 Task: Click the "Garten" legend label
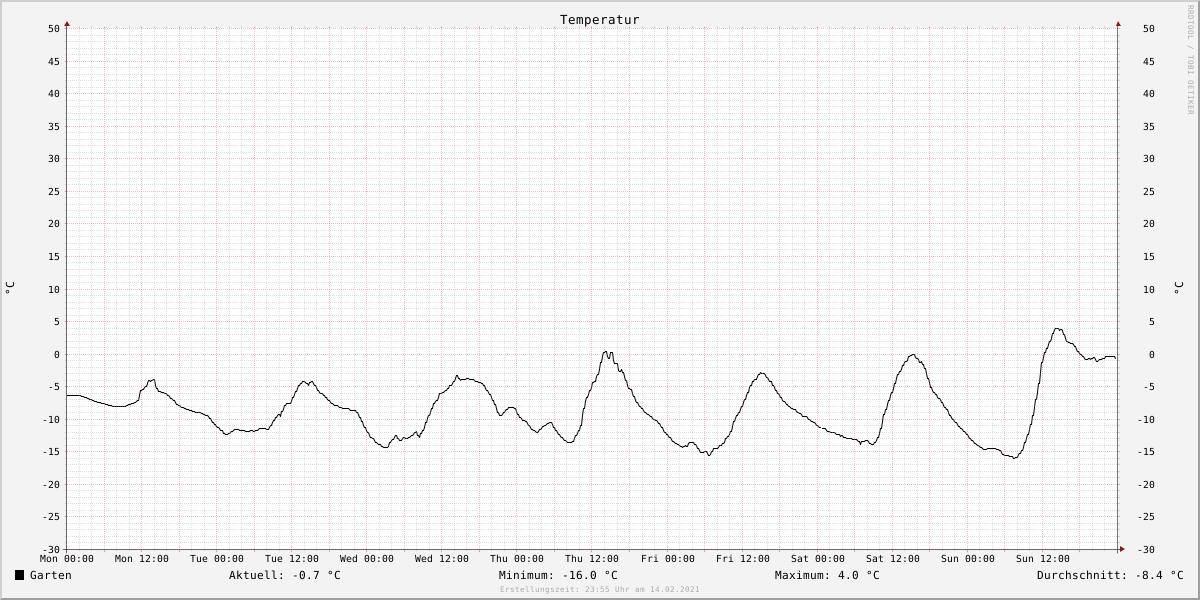click(x=50, y=575)
